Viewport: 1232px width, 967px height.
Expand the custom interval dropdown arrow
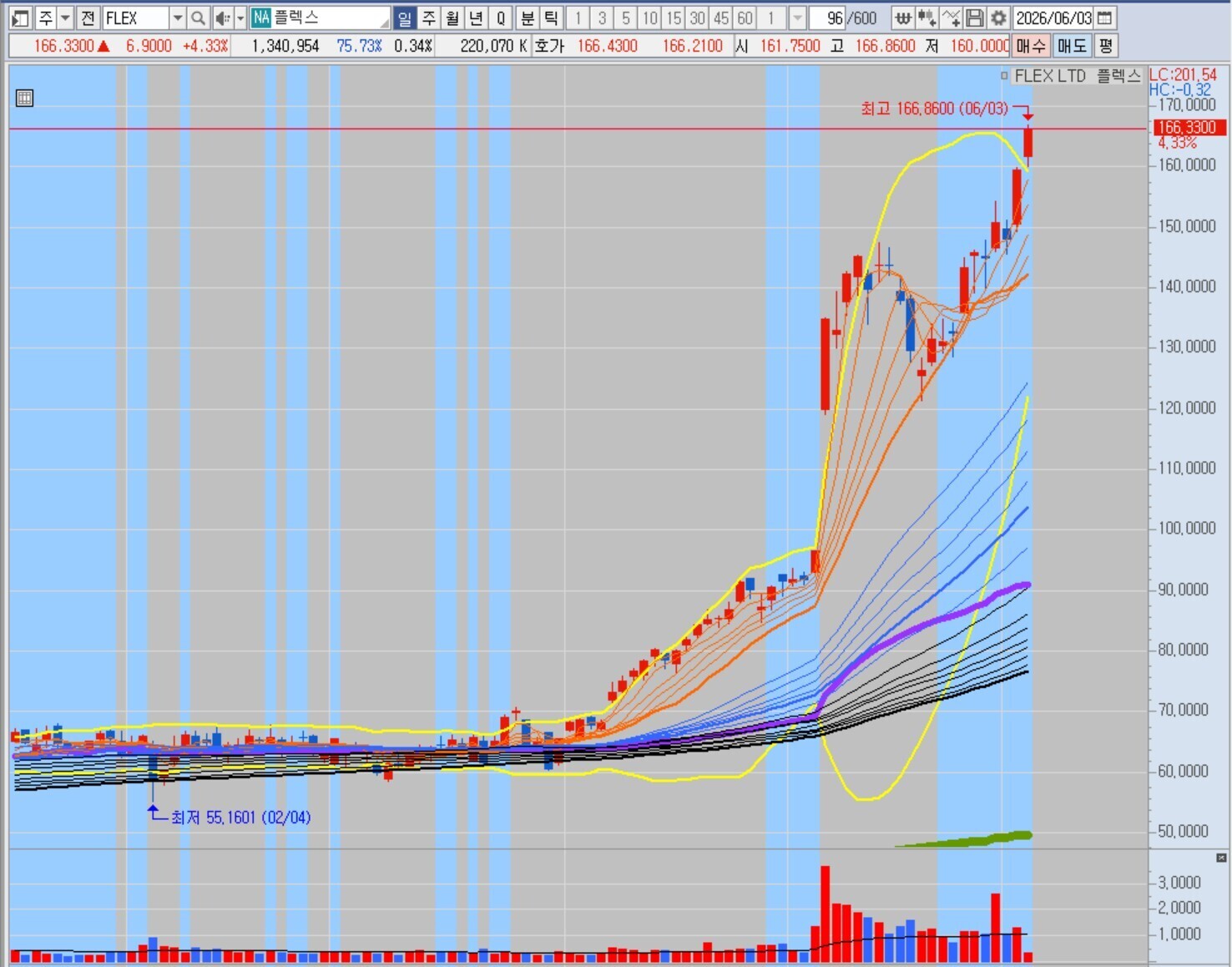click(797, 18)
